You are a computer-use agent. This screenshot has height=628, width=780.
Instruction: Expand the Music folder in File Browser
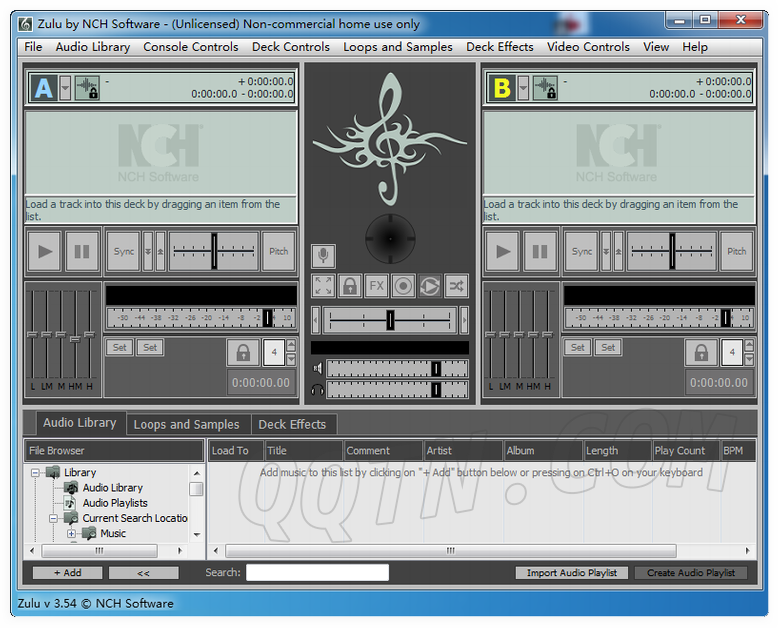[72, 534]
